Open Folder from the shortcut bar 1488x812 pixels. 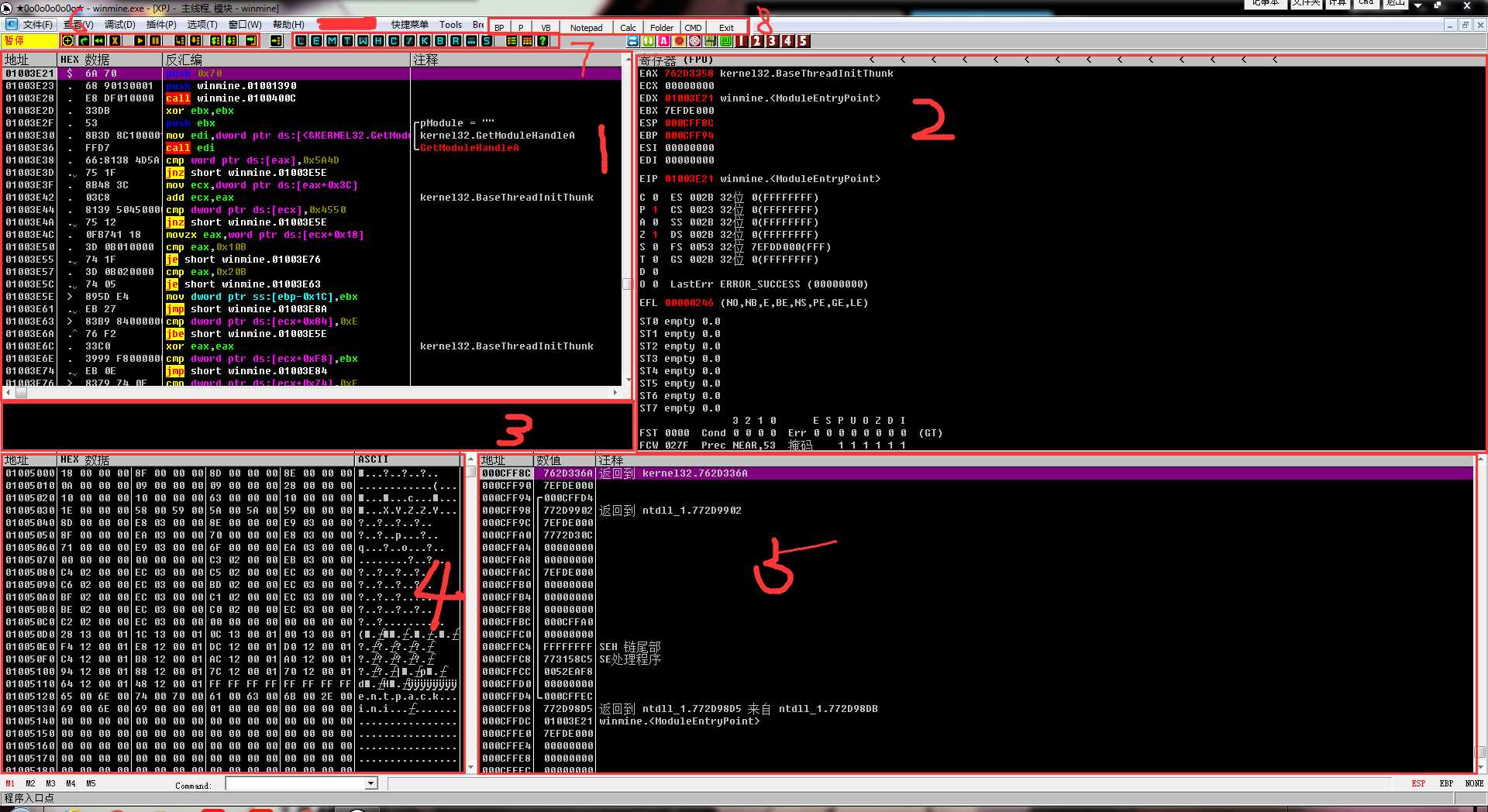pyautogui.click(x=661, y=27)
